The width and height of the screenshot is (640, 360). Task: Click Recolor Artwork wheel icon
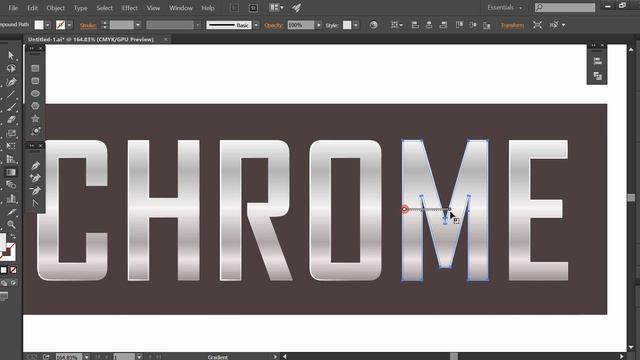[x=373, y=25]
